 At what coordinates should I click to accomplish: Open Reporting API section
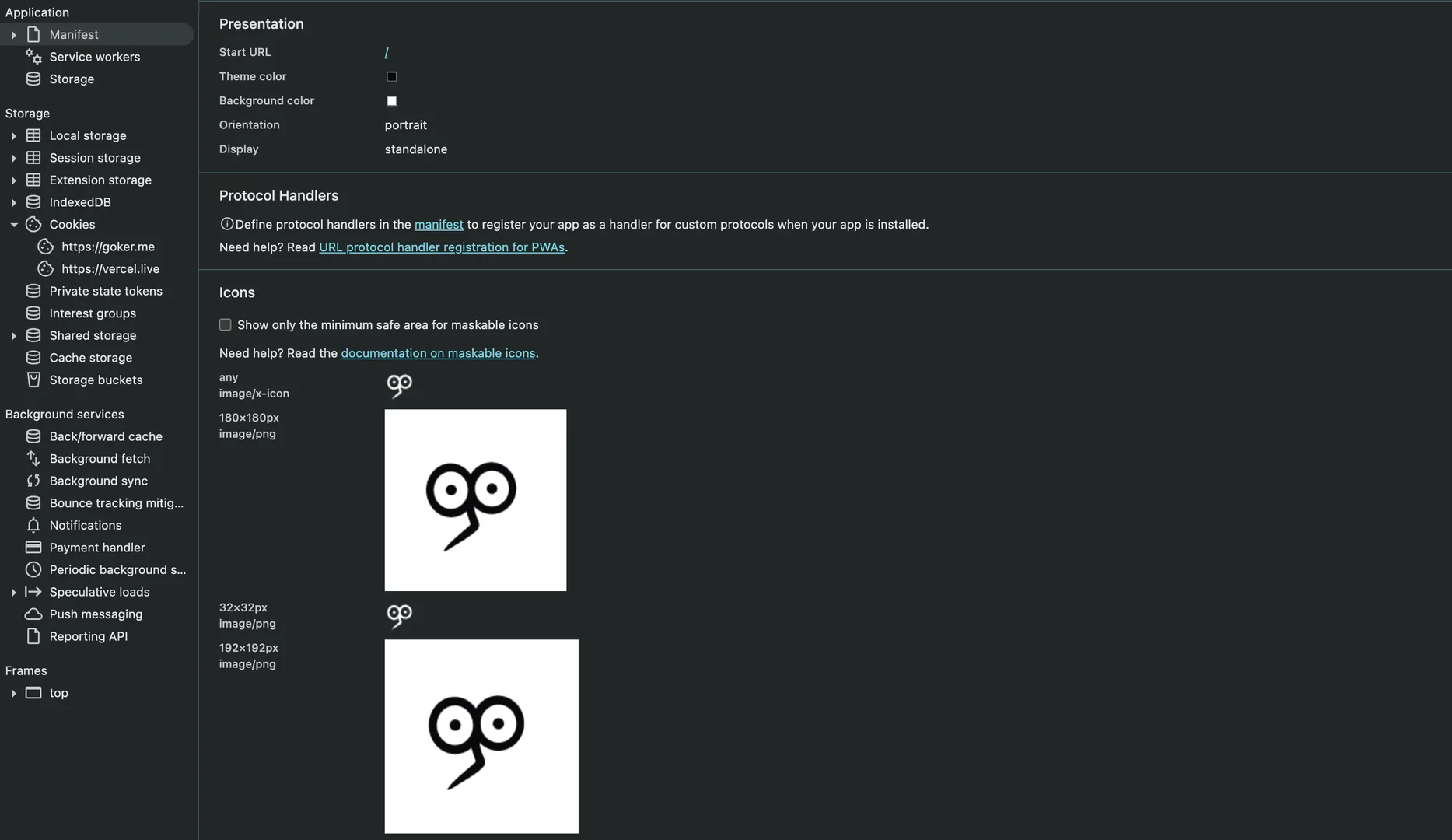point(88,635)
